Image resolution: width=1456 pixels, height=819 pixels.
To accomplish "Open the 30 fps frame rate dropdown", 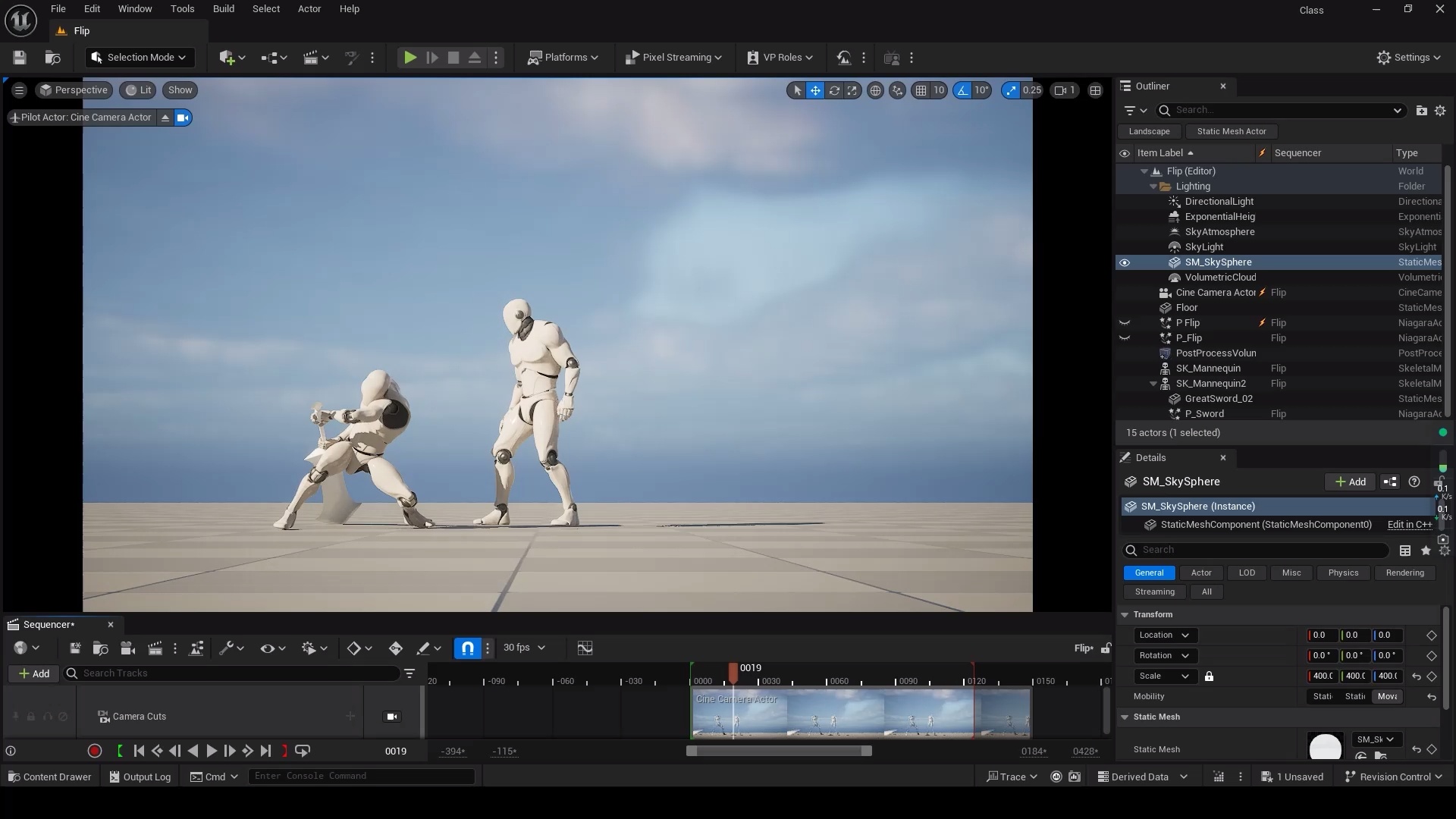I will 524,648.
